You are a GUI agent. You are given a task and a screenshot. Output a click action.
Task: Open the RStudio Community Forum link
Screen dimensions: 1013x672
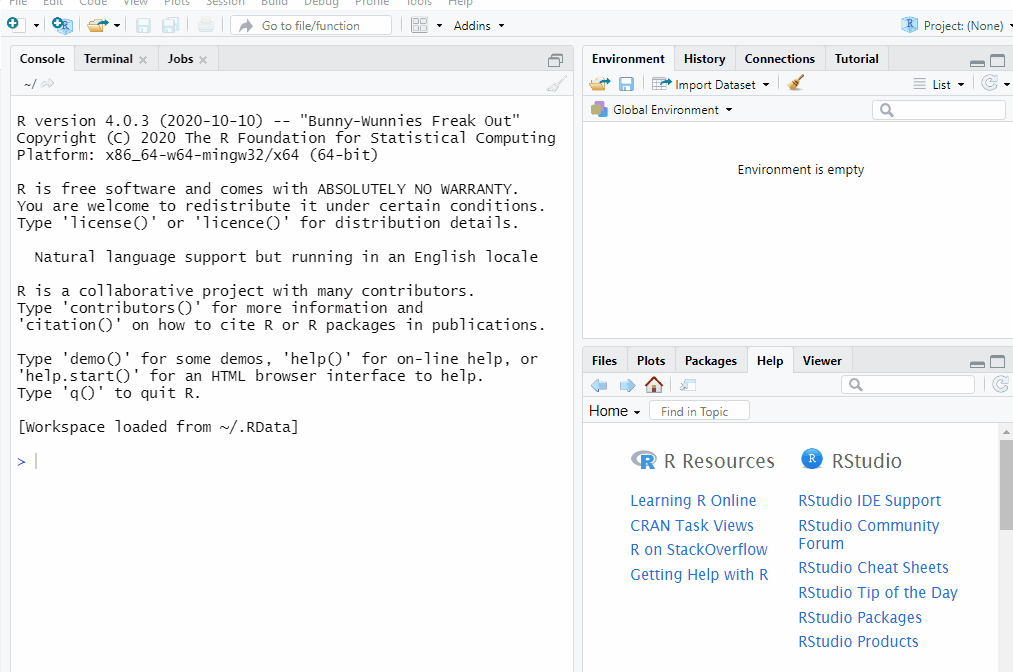tap(869, 534)
